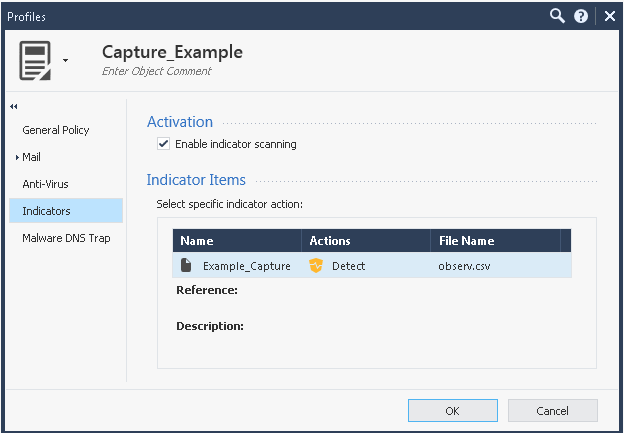Open the General Policy section
Viewport: 624px width, 433px height.
pyautogui.click(x=56, y=130)
